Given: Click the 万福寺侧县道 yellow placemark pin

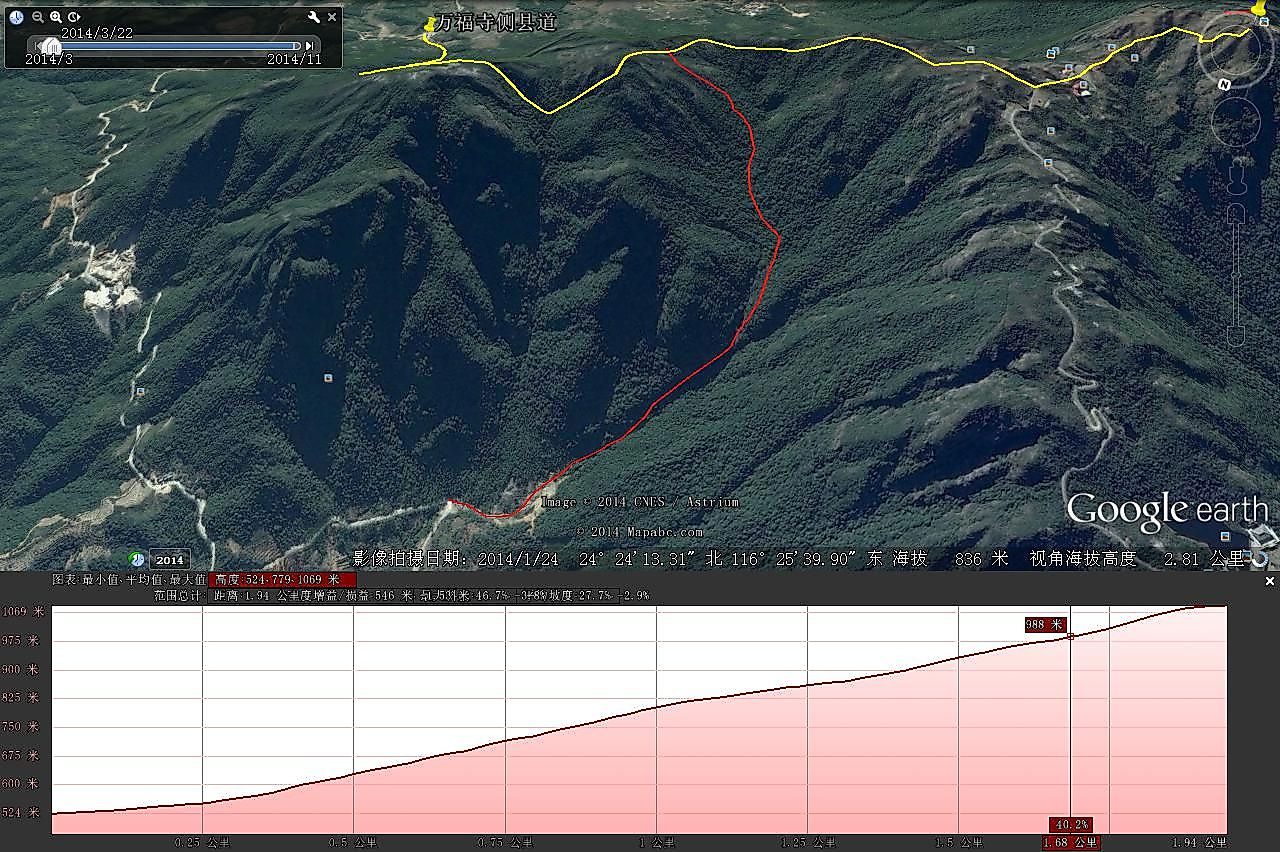Looking at the screenshot, I should [430, 27].
